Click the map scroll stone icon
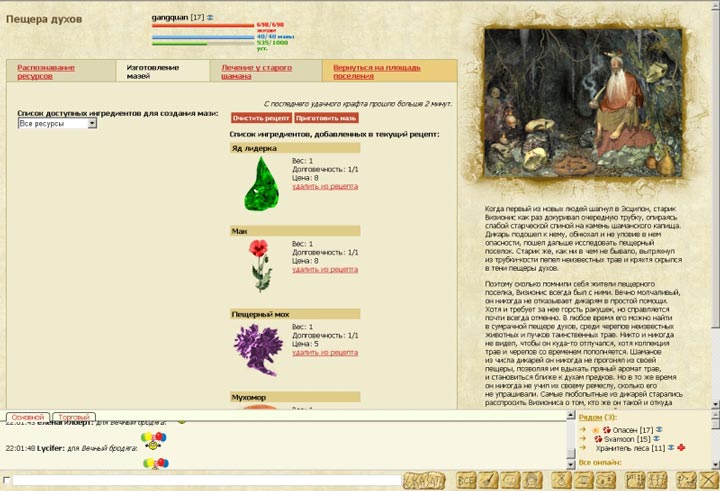Image resolution: width=720 pixels, height=491 pixels. coord(605,481)
